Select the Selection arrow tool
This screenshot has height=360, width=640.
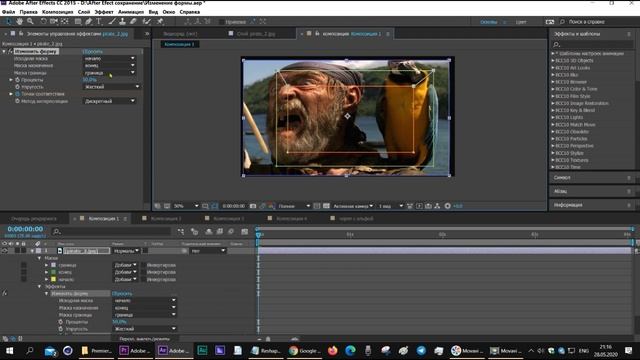(x=9, y=22)
